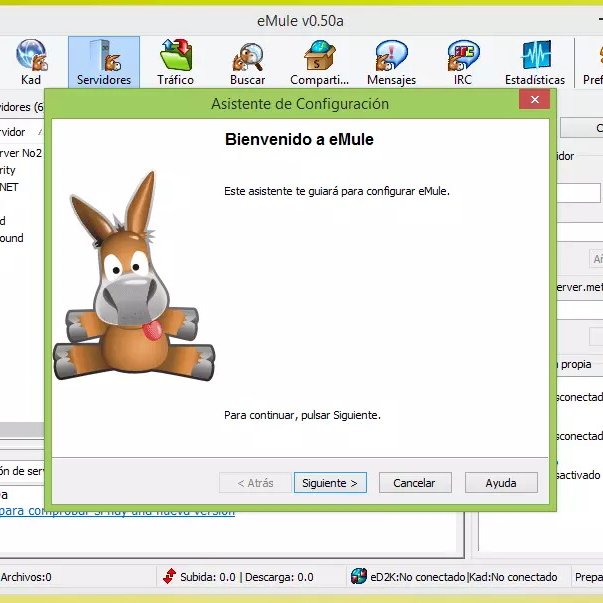Open the IRC chat icon
This screenshot has height=603, width=603.
pos(463,62)
